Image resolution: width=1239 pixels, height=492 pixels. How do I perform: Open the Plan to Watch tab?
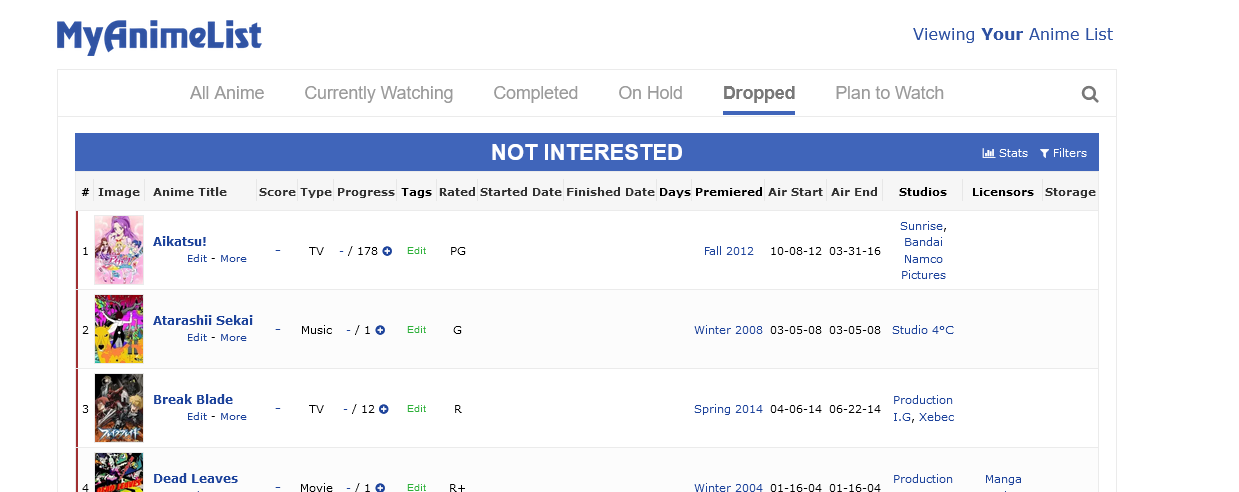(889, 93)
